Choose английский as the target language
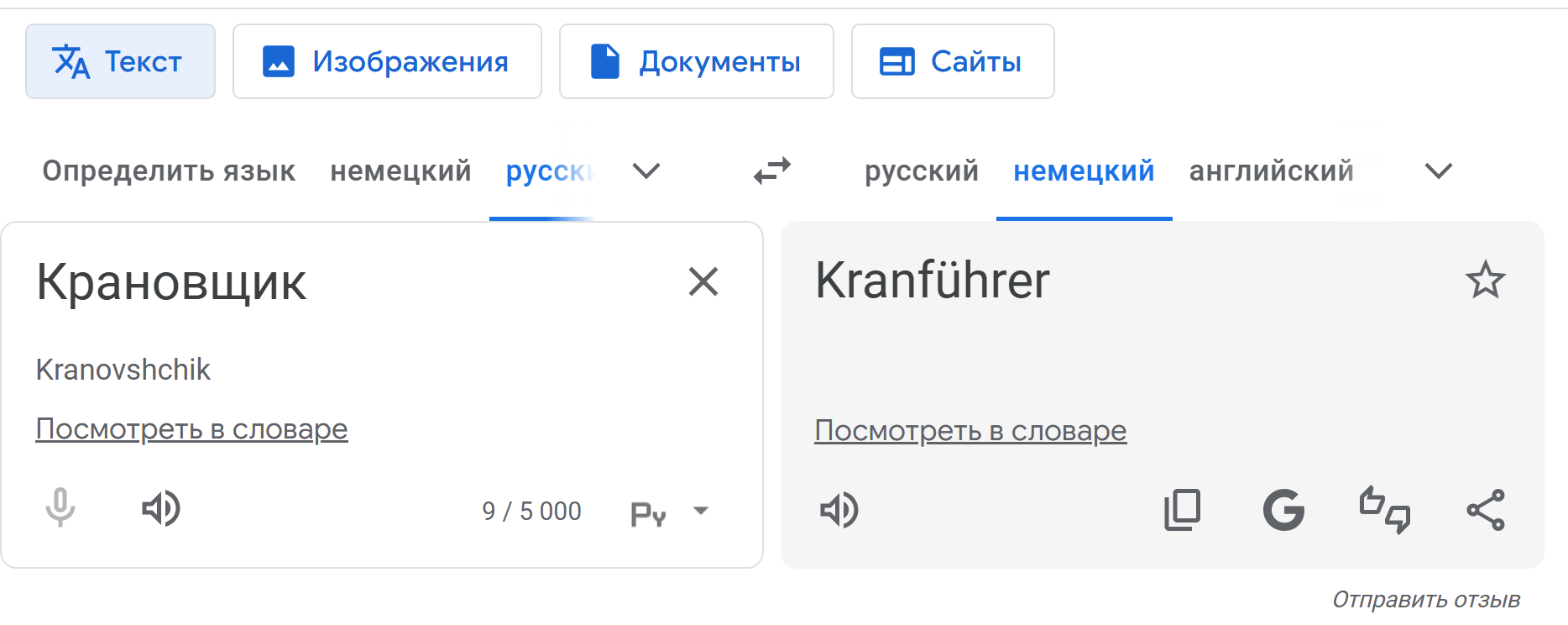This screenshot has width=1568, height=625. (1271, 171)
